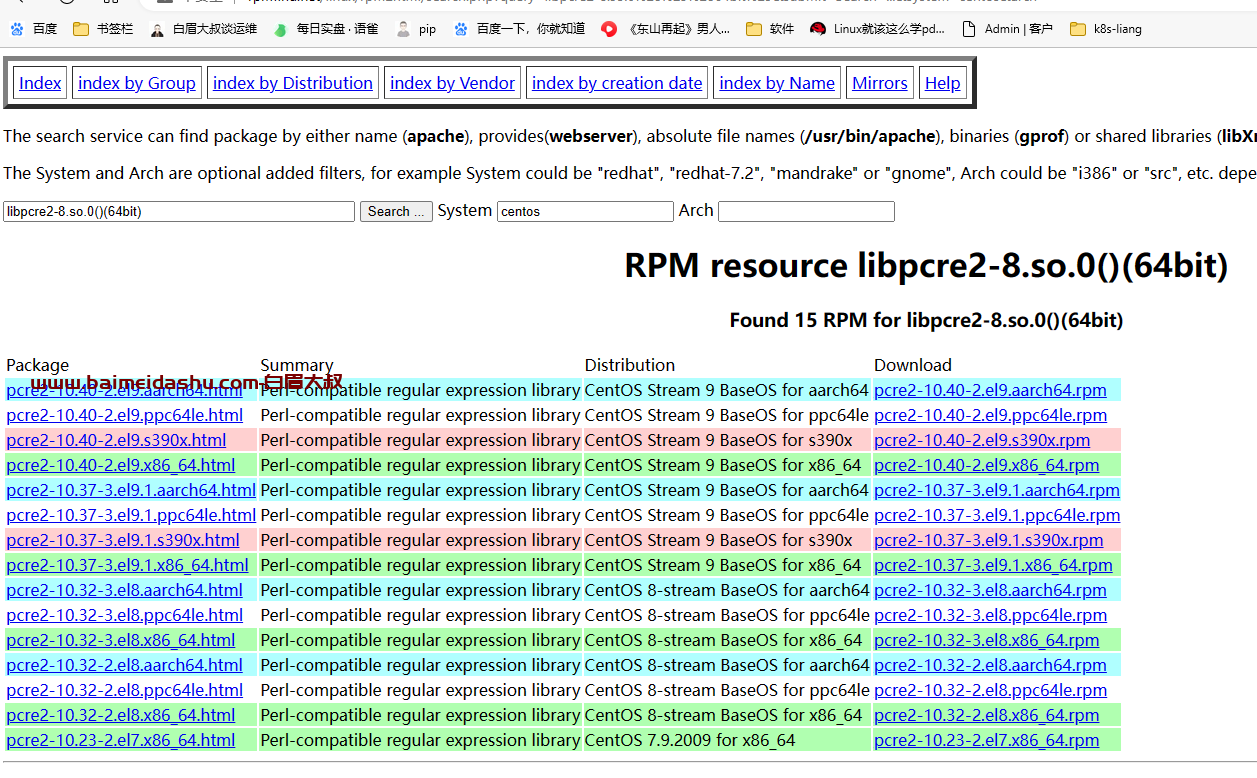Download pcre2-10.37-3.el9.1.s390x.rpm
The height and width of the screenshot is (778, 1257).
(989, 540)
